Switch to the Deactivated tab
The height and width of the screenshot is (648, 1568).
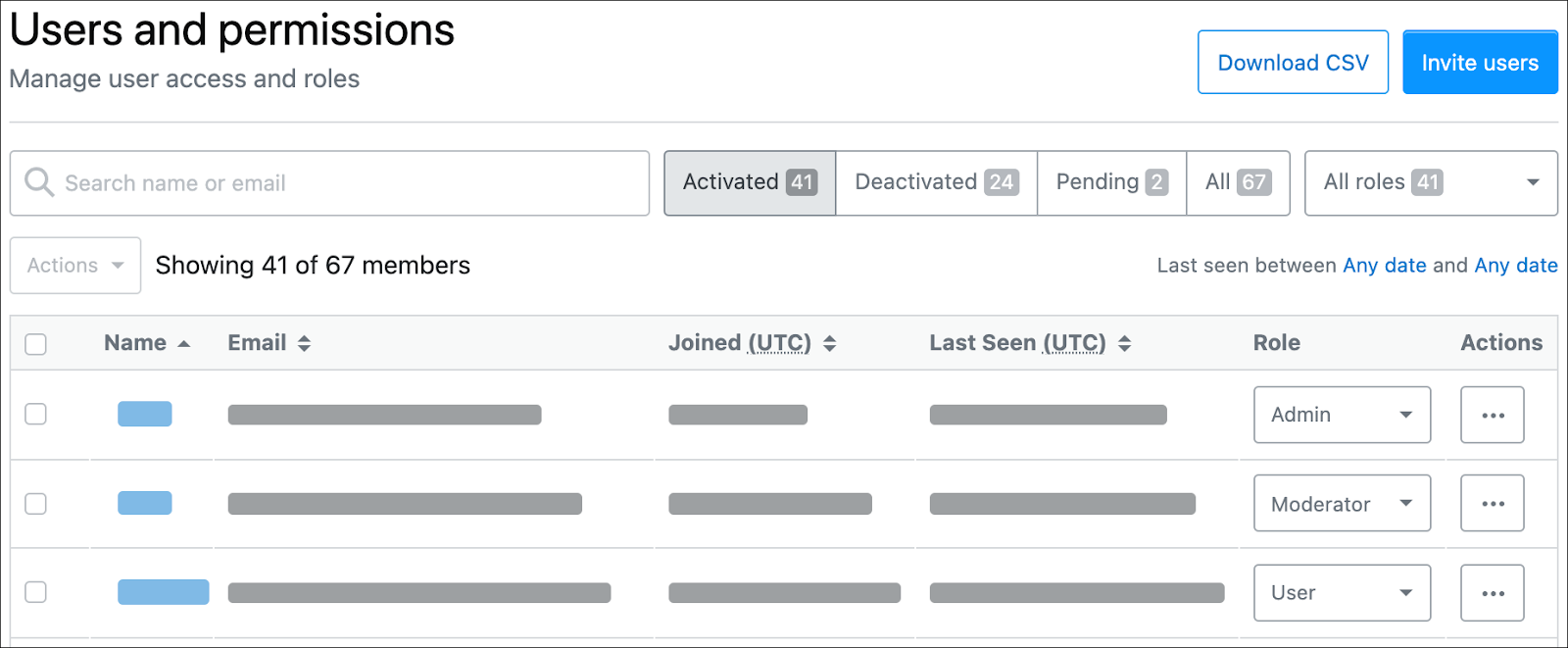pyautogui.click(x=936, y=182)
